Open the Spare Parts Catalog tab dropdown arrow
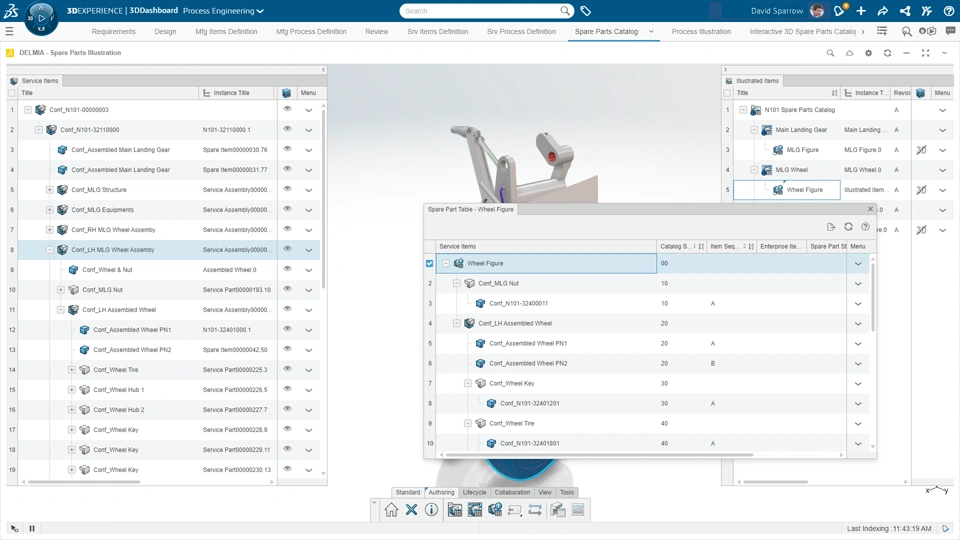This screenshot has width=960, height=540. tap(651, 31)
